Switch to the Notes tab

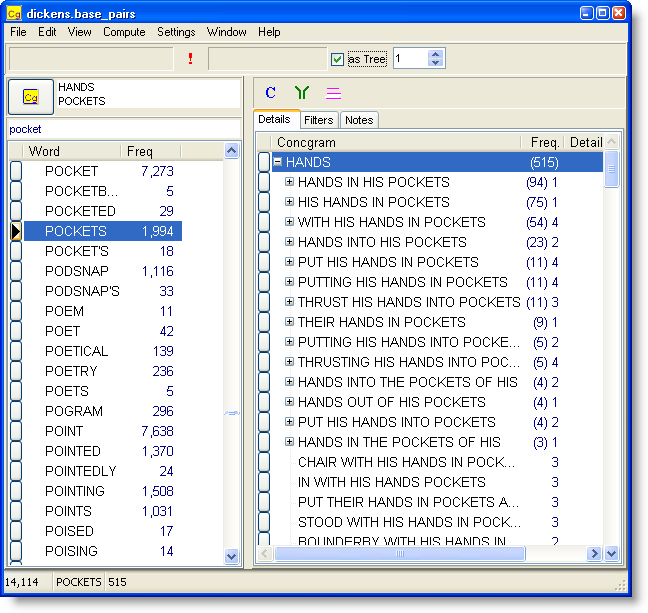coord(359,120)
